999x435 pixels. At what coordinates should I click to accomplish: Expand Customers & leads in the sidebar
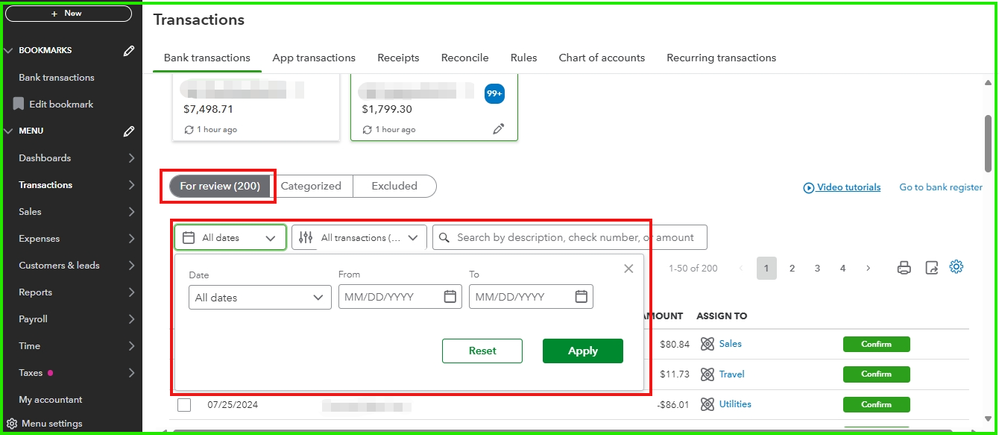click(131, 266)
